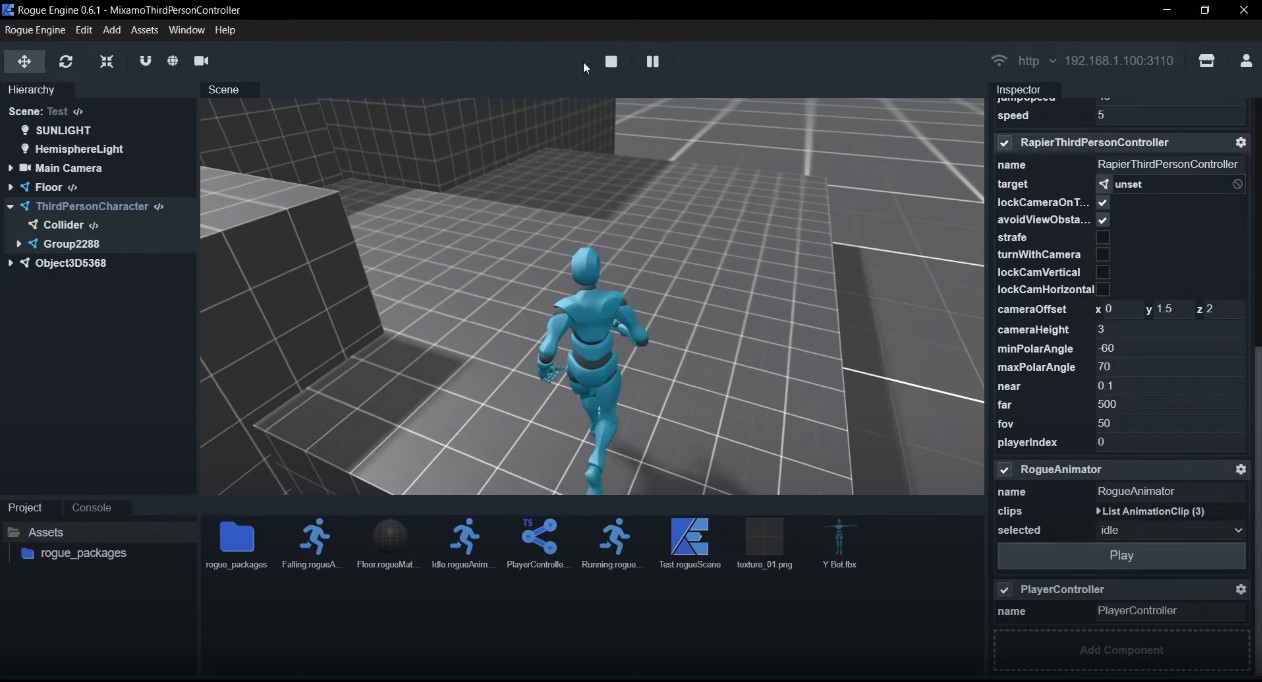The image size is (1262, 682).
Task: Expand the Group2288 tree item
Action: click(18, 244)
